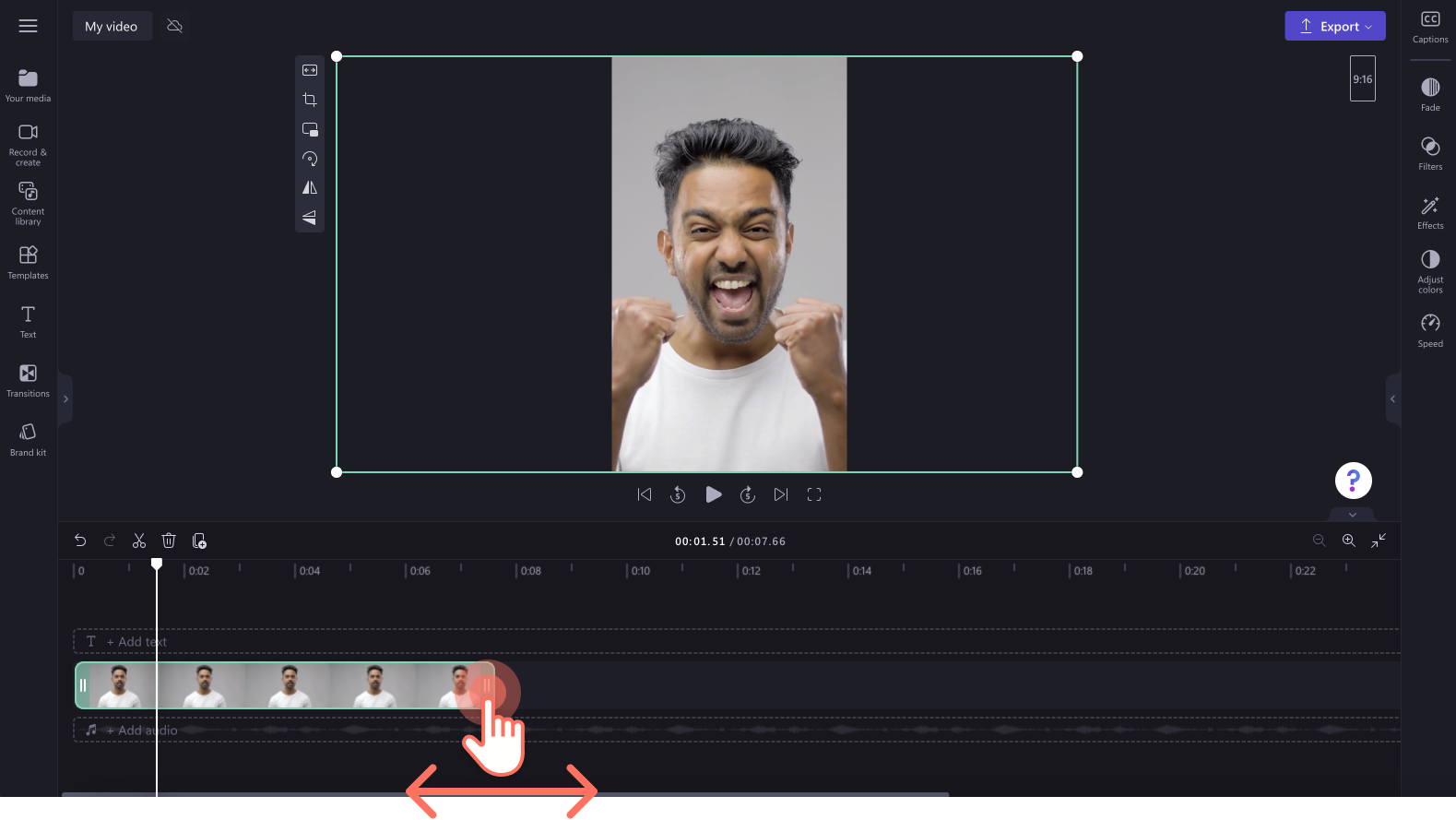Play the video preview

point(713,494)
